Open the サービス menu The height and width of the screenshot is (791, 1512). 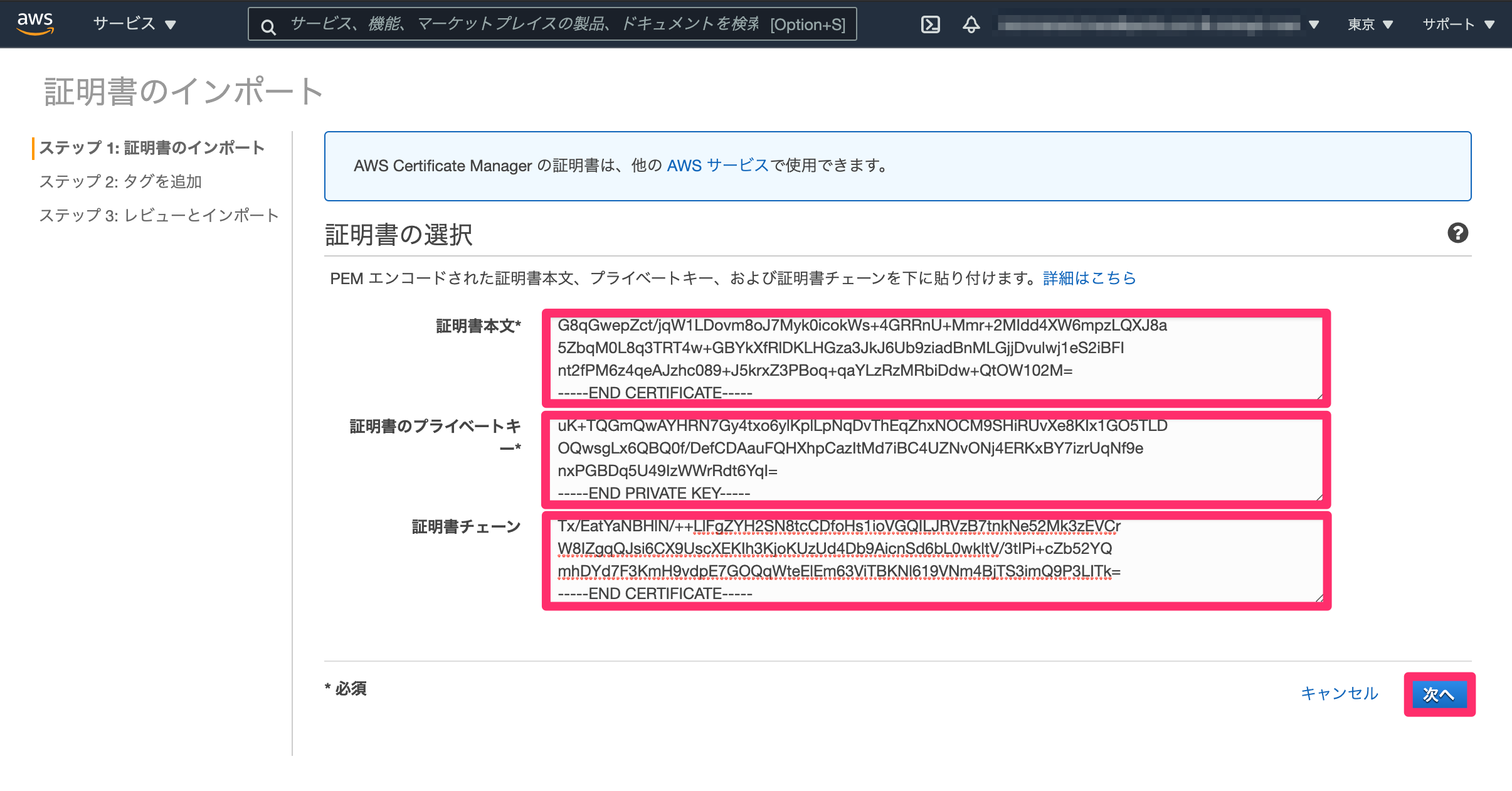click(x=134, y=24)
